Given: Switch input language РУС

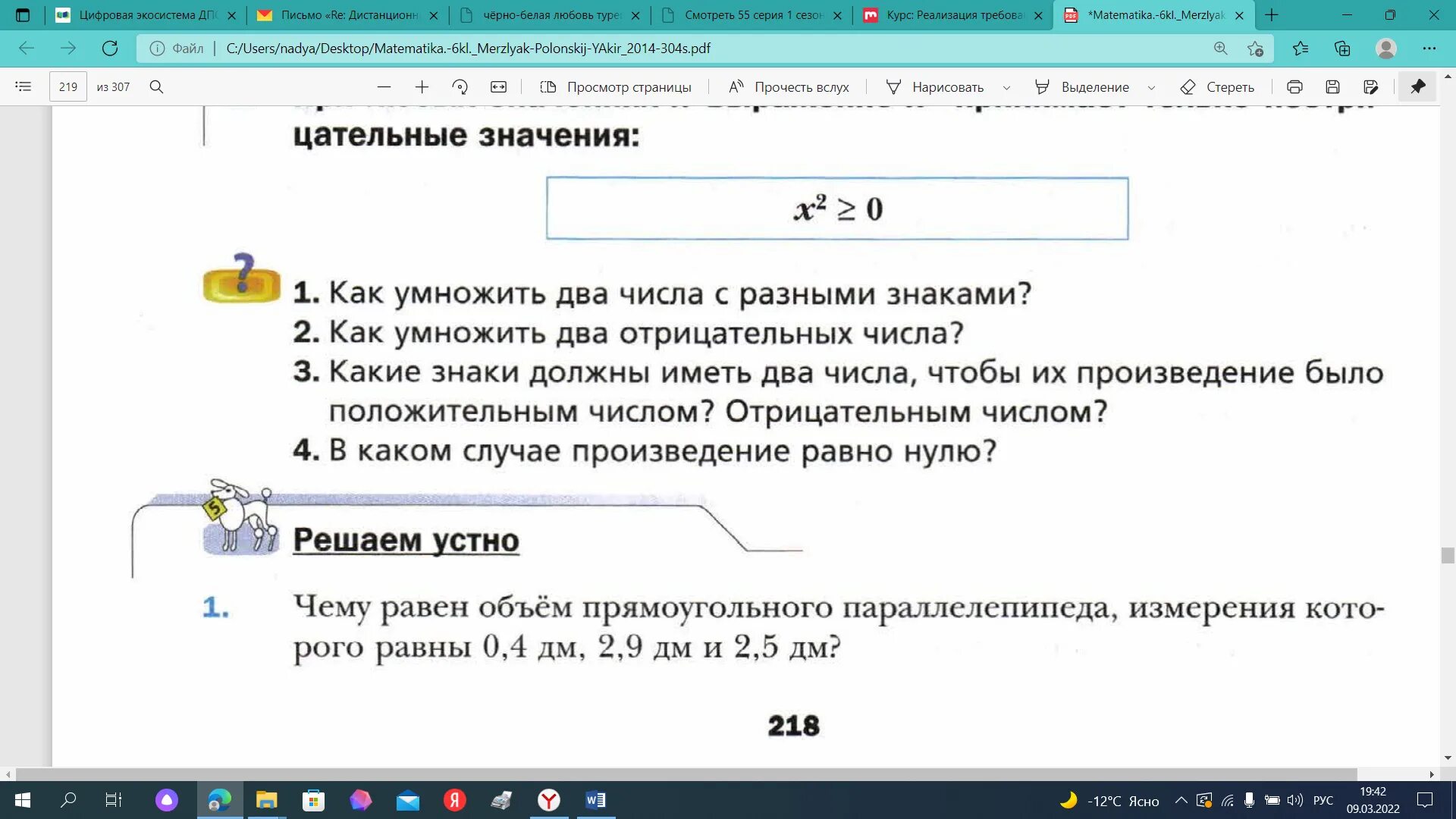Looking at the screenshot, I should pyautogui.click(x=1323, y=800).
